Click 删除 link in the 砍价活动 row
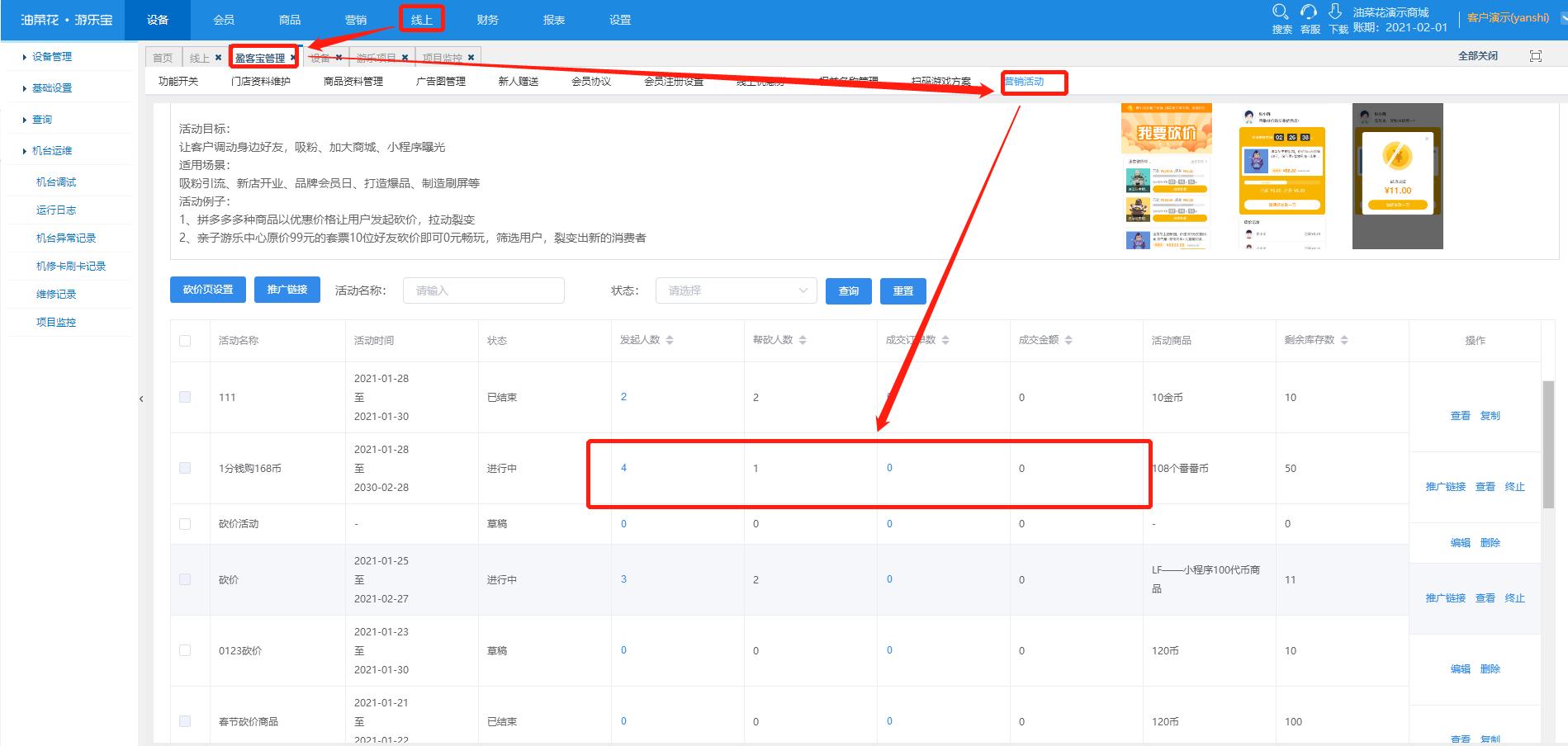The width and height of the screenshot is (1568, 746). 1490,543
